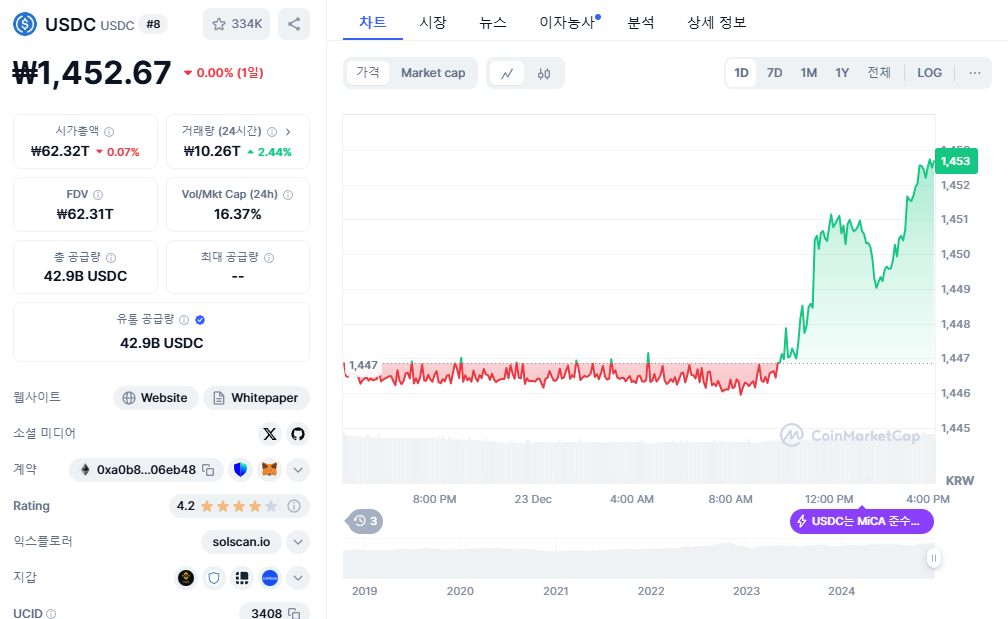Open the 분석 tab
This screenshot has height=619, width=1008.
pyautogui.click(x=641, y=22)
